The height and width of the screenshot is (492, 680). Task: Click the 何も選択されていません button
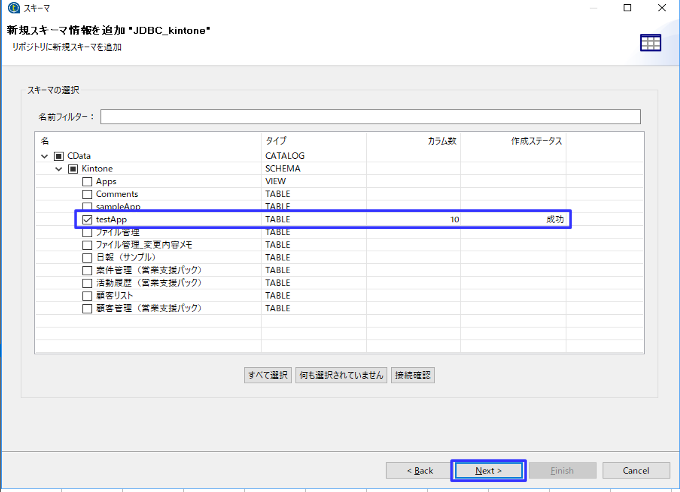[x=341, y=375]
